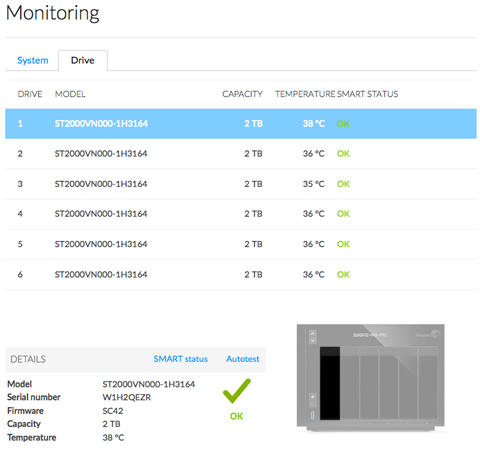Click the sixth drive bay on NAS image
Screen dimensions: 480x449
click(428, 383)
